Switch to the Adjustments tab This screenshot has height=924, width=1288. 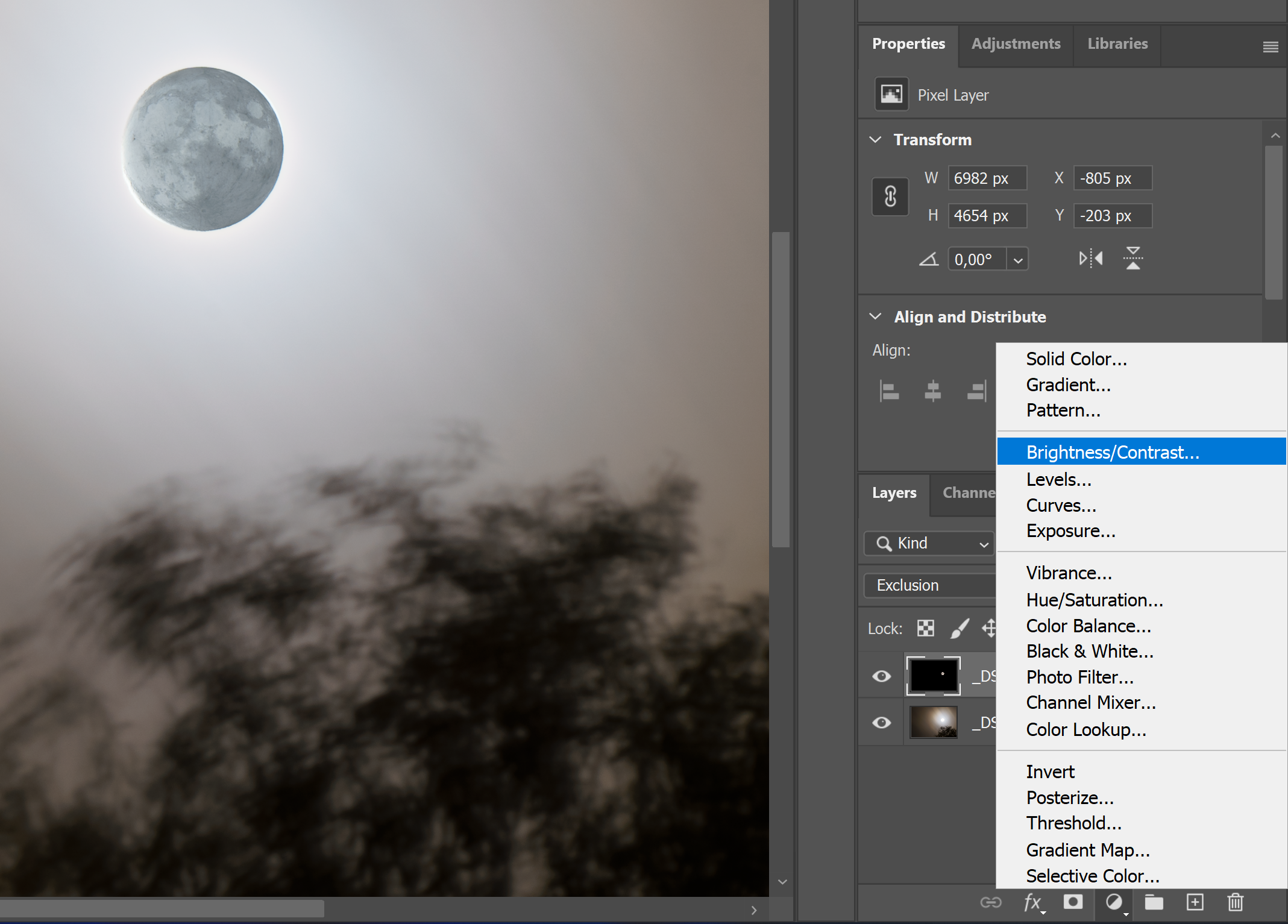click(1016, 43)
